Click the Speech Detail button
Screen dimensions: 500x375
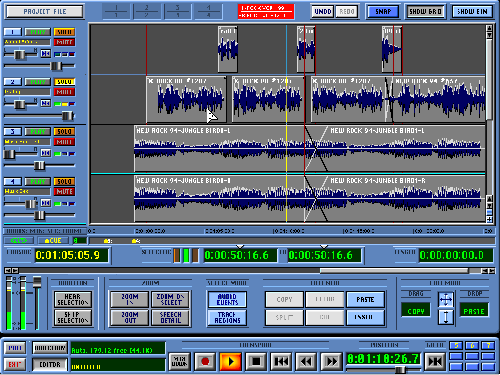(171, 317)
